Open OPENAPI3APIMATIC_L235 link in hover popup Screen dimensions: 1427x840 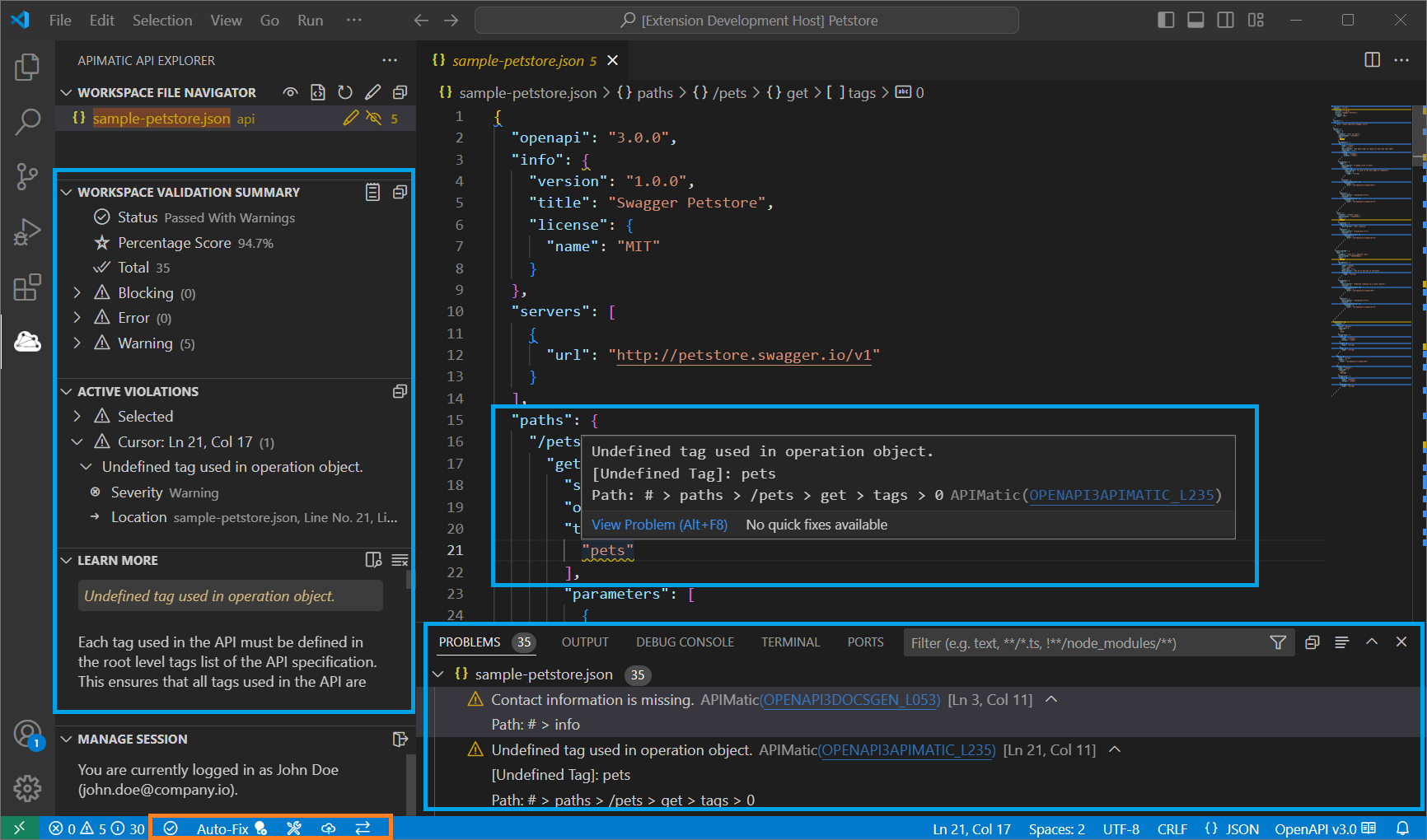tap(1121, 495)
